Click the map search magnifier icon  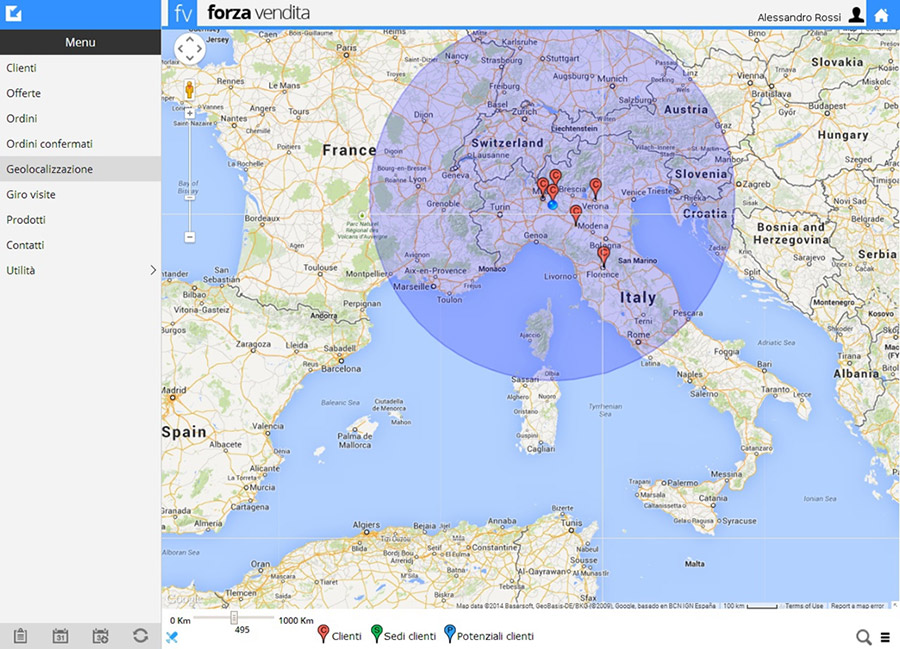coord(864,637)
